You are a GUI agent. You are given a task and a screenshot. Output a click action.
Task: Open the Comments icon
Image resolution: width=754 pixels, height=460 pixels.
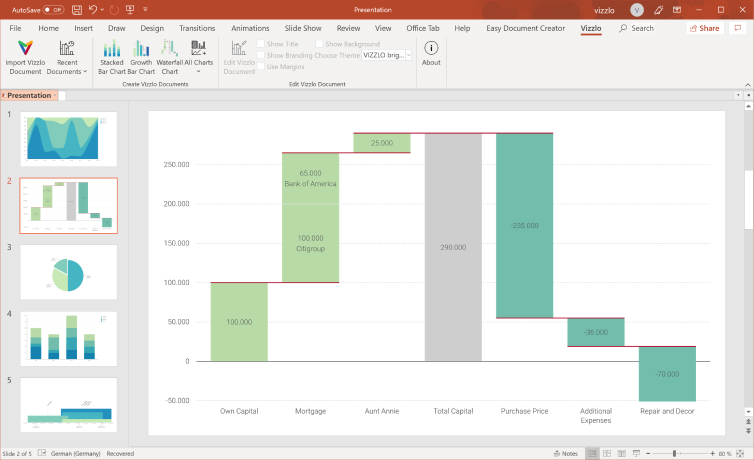pos(738,28)
